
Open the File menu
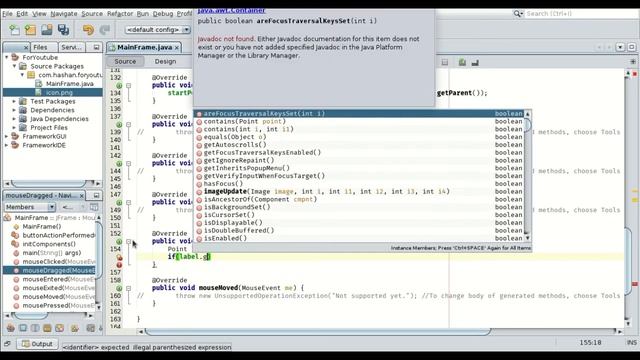7,13
